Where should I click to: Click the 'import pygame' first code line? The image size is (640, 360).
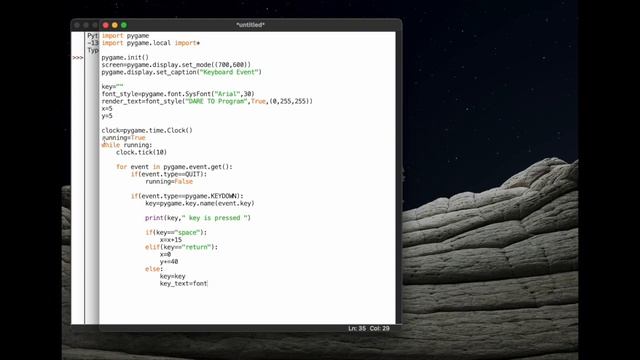coord(125,36)
